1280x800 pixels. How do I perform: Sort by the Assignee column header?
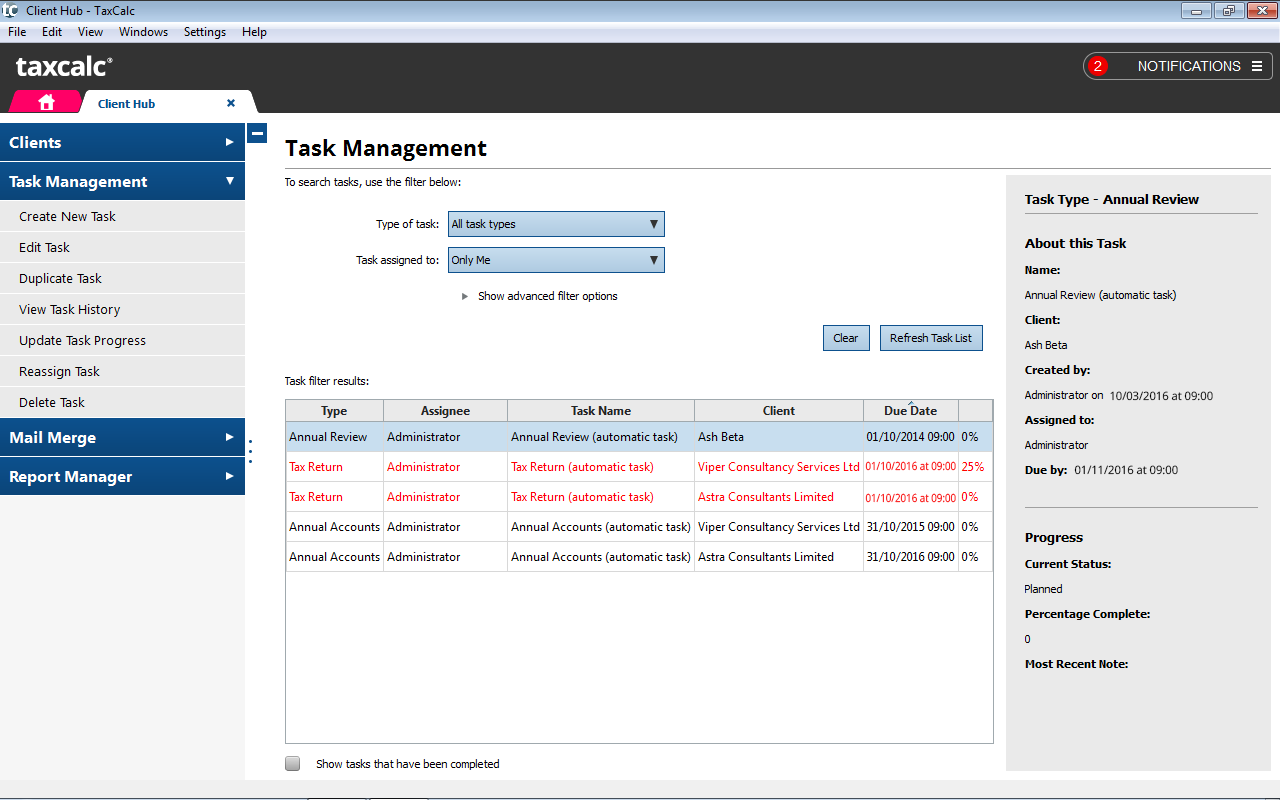[x=445, y=411]
